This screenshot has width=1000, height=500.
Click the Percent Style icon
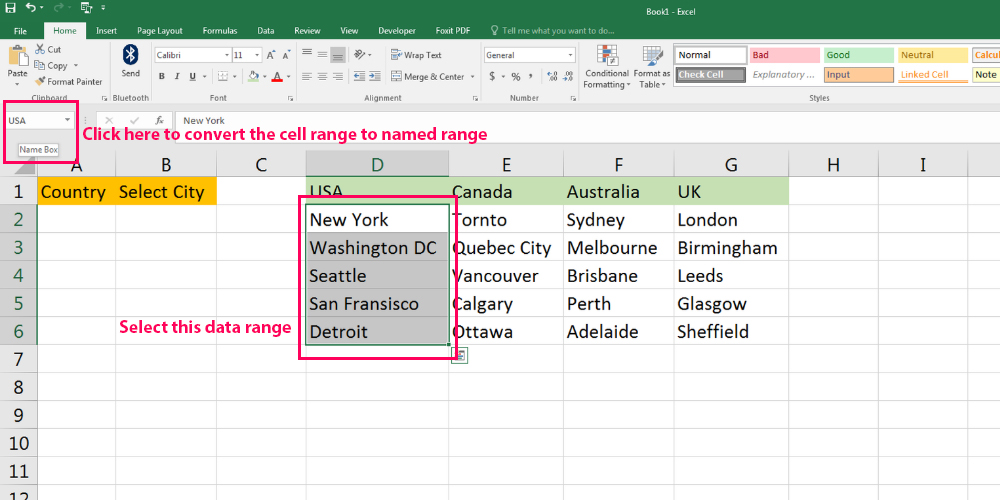pyautogui.click(x=515, y=77)
